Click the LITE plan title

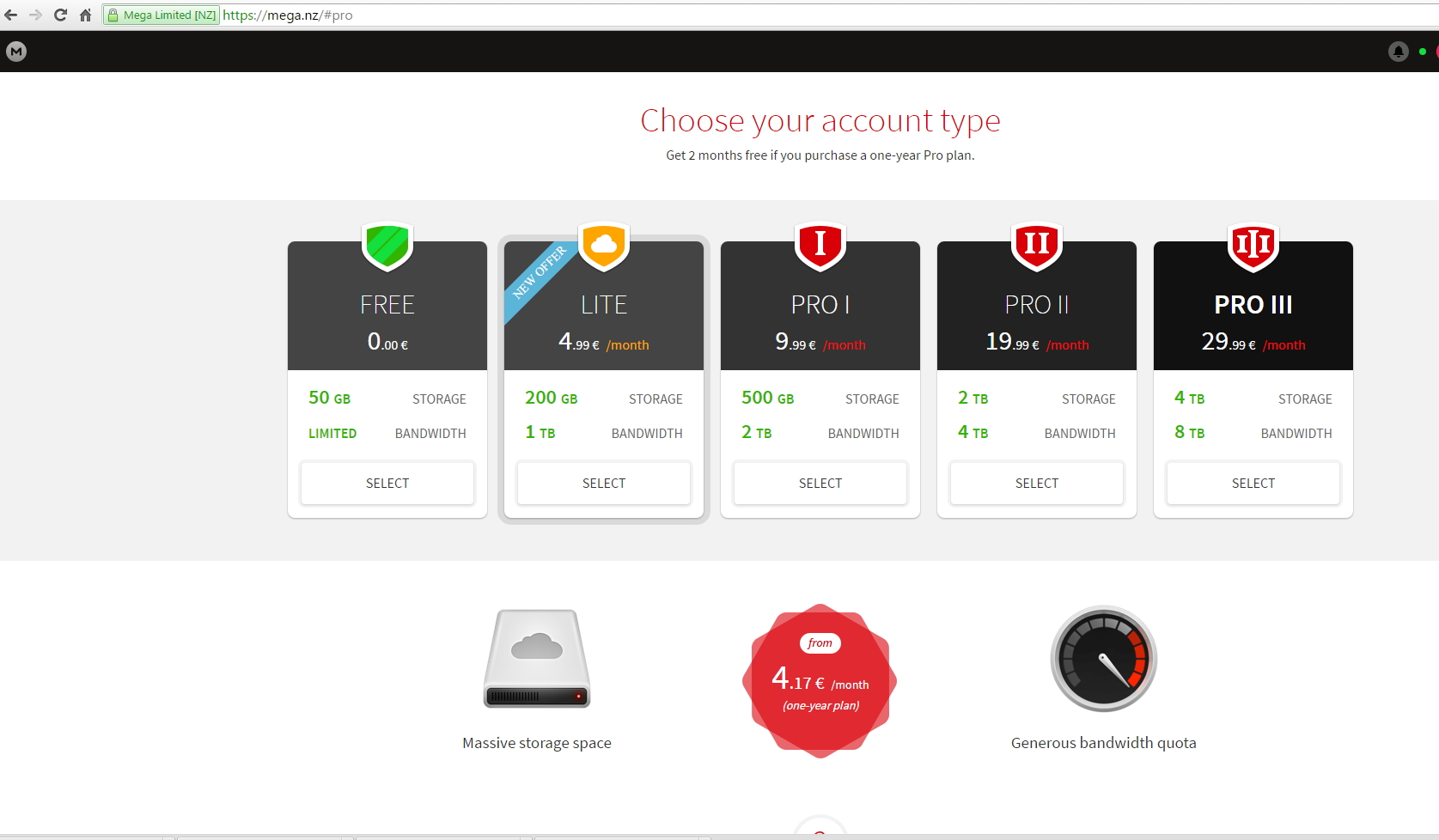pyautogui.click(x=604, y=305)
